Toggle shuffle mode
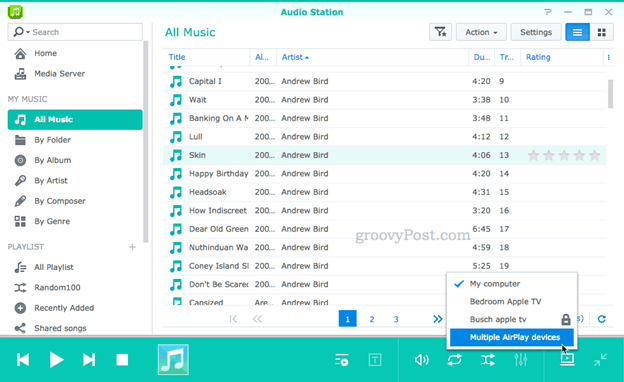Screen dimensions: 624x382 point(488,360)
